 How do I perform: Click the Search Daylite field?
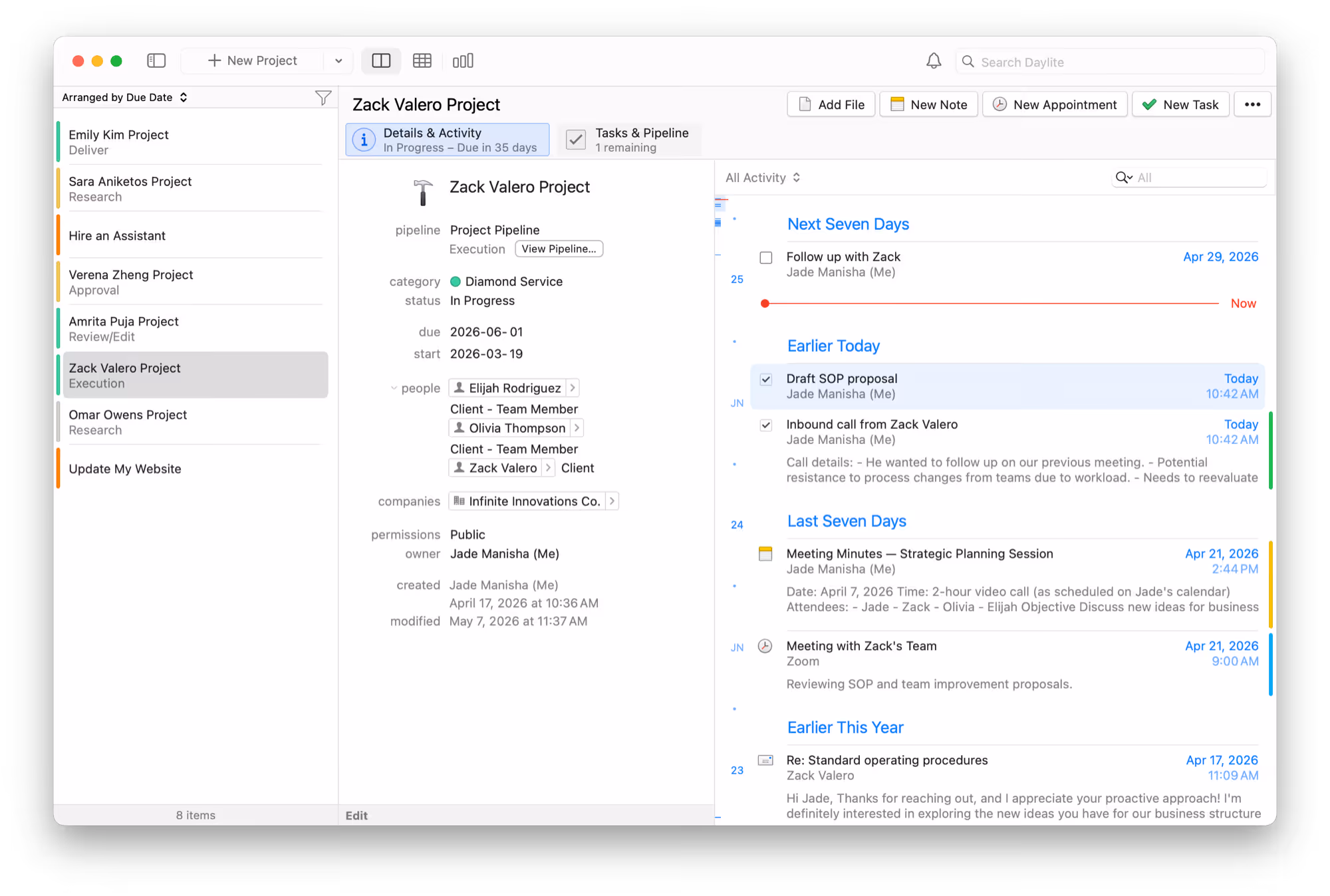[x=1110, y=61]
